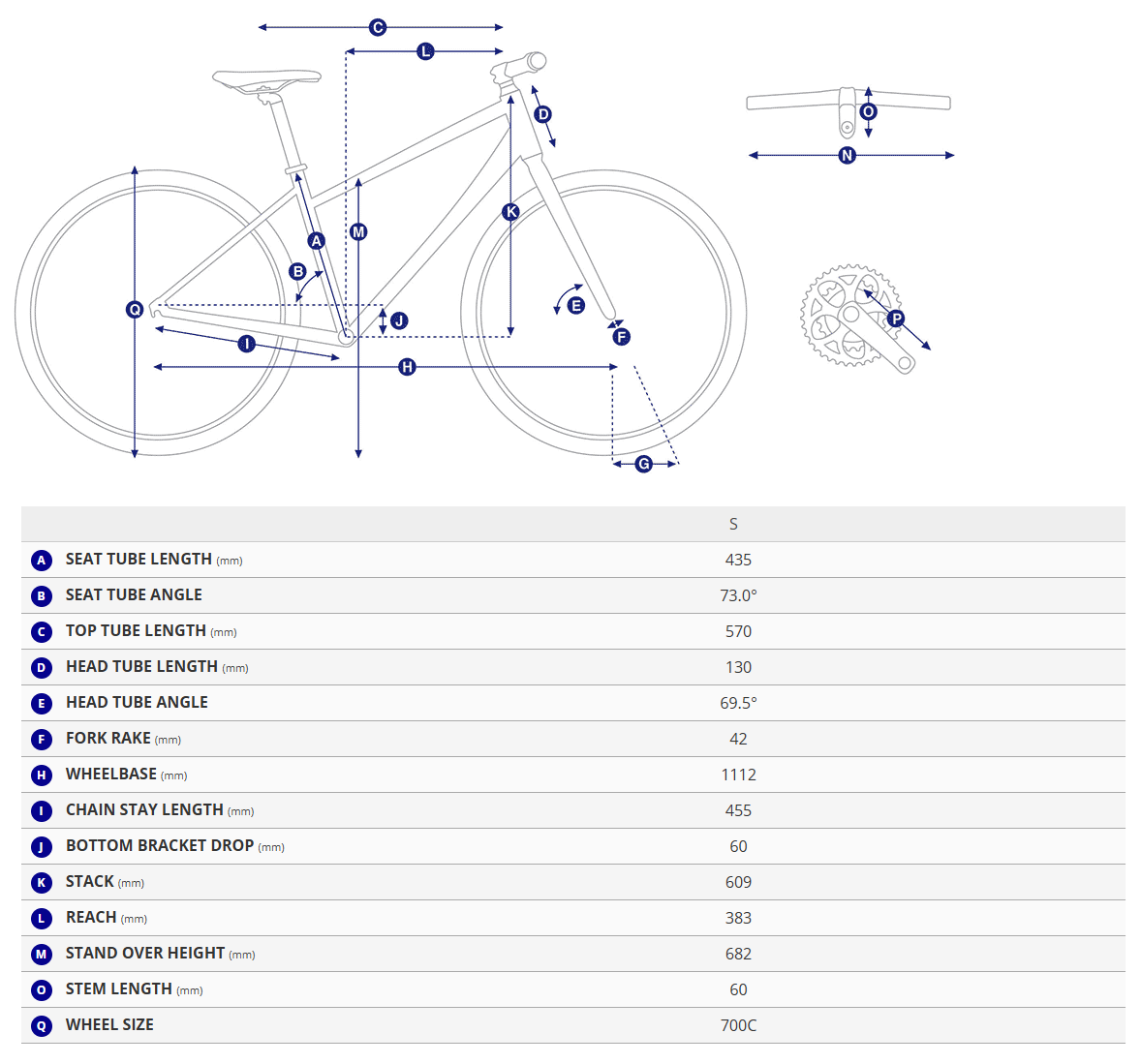Click the STEM LENGTH row label
This screenshot has width=1141, height=1064.
point(119,989)
